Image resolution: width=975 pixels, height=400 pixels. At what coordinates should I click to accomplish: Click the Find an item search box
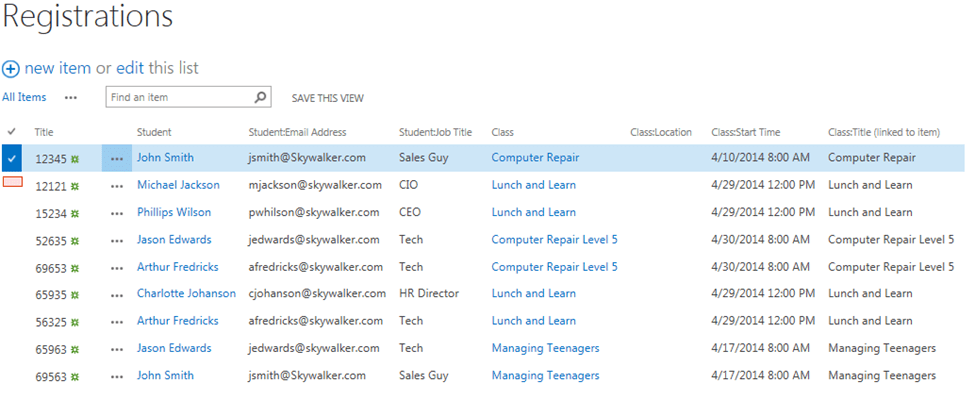tap(178, 97)
